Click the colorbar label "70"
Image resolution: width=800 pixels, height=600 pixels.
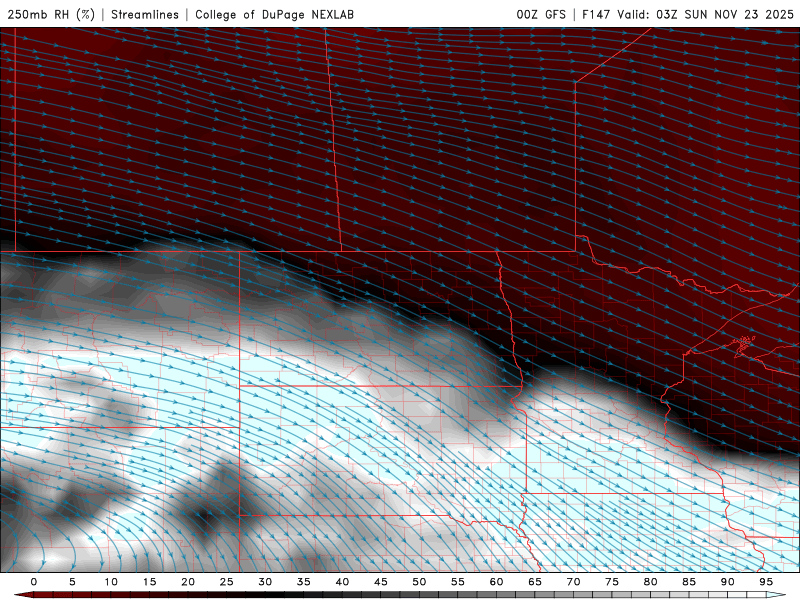point(573,582)
